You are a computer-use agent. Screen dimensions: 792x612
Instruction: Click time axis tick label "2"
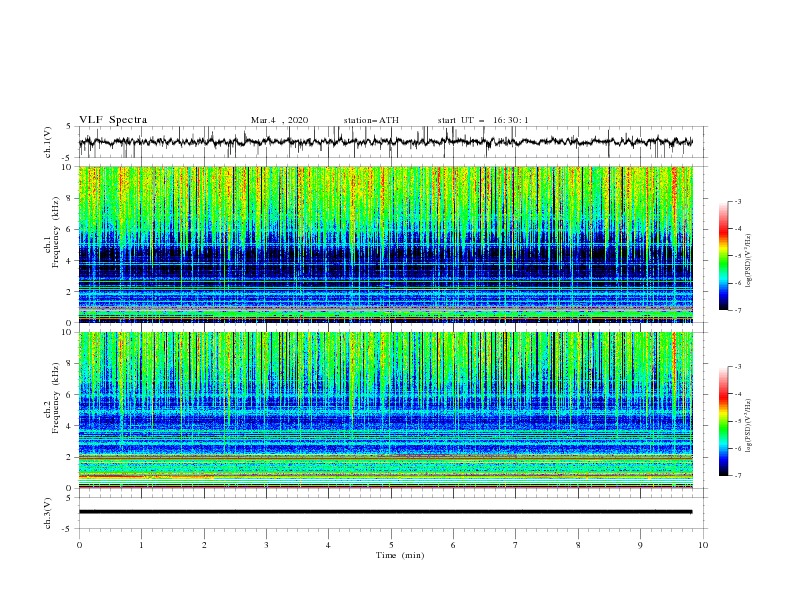[204, 545]
